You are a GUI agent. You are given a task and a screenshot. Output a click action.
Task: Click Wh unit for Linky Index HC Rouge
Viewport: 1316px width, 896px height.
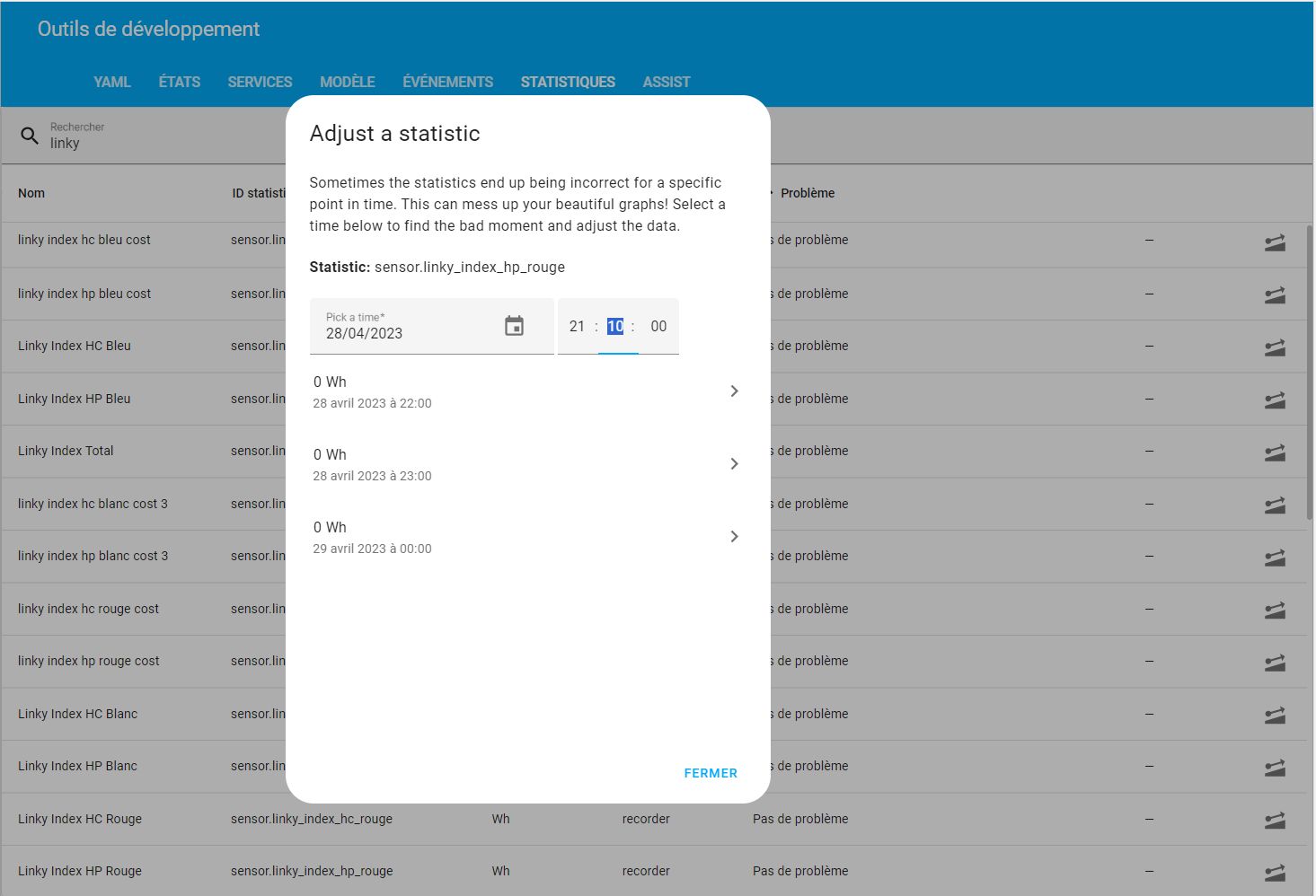pos(501,819)
